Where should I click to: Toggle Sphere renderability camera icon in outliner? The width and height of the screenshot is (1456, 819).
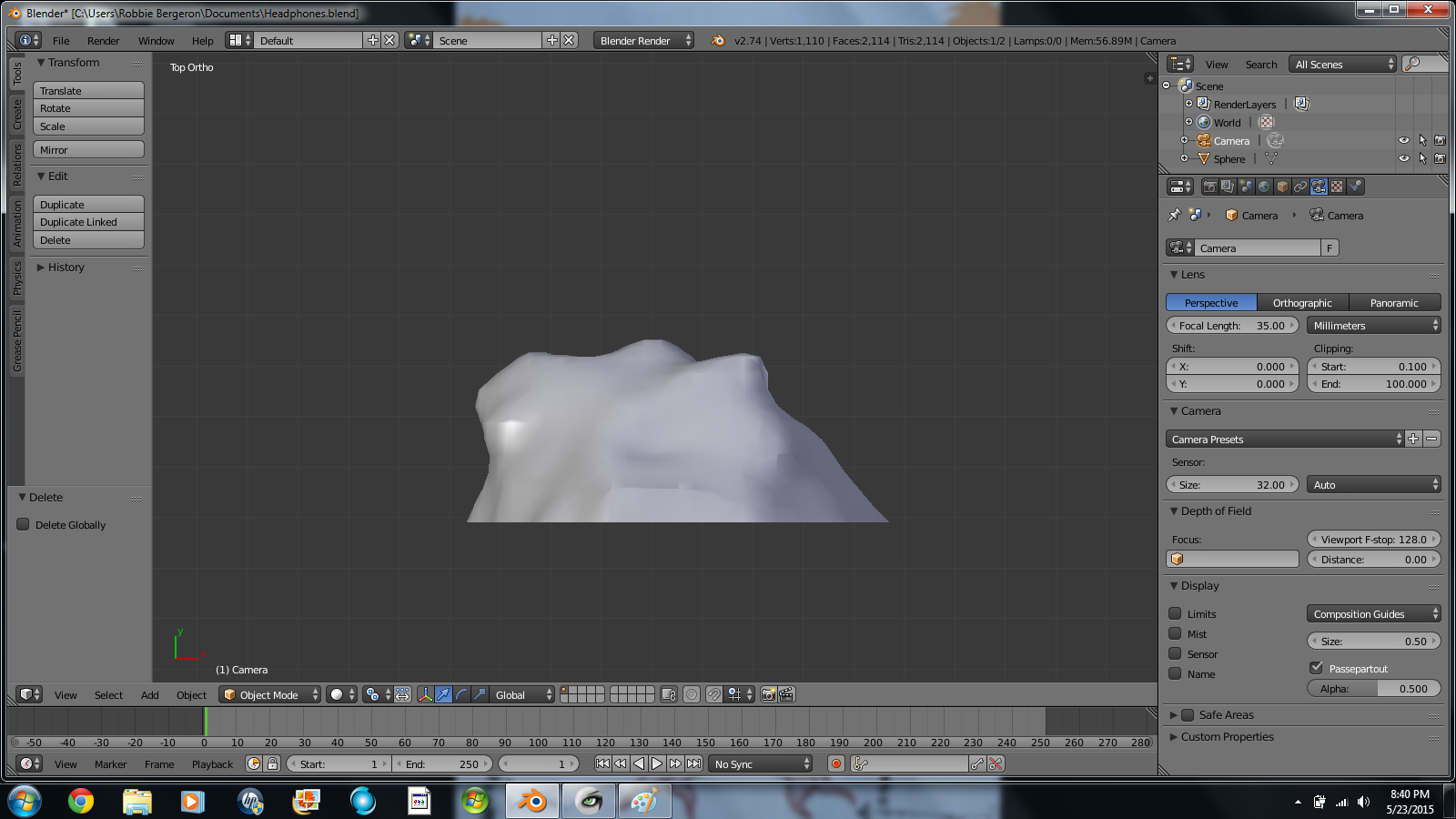click(1440, 158)
